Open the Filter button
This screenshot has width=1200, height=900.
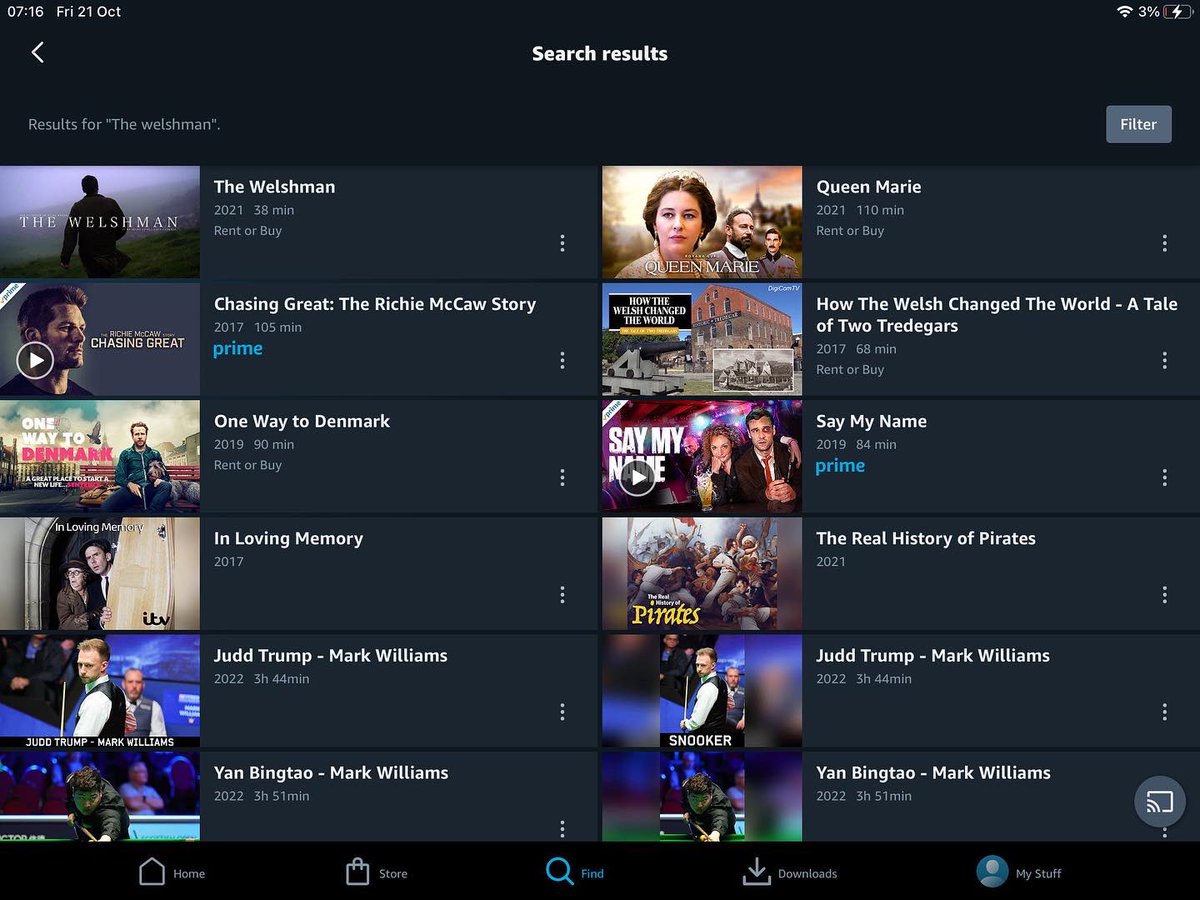click(x=1138, y=124)
